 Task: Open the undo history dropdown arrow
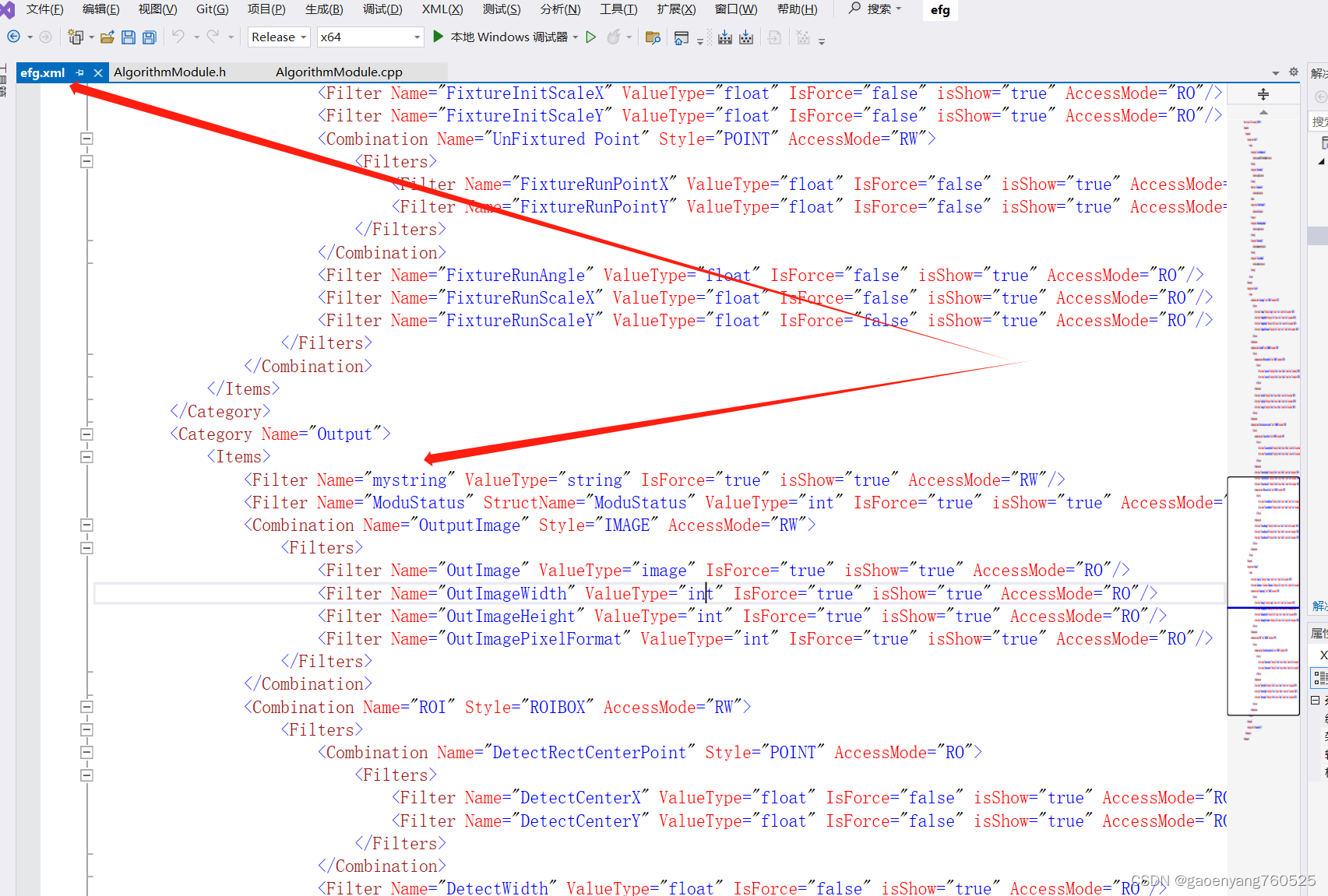tap(196, 37)
